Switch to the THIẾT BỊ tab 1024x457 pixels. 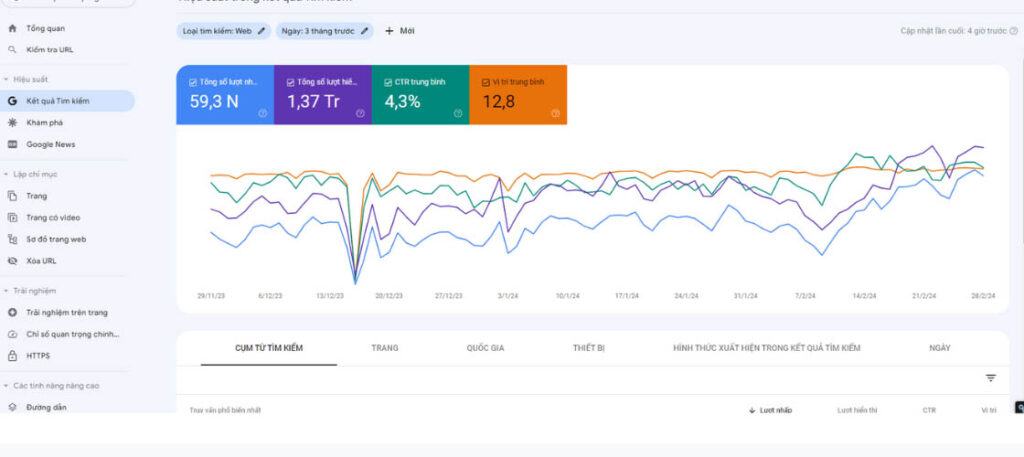click(x=588, y=348)
